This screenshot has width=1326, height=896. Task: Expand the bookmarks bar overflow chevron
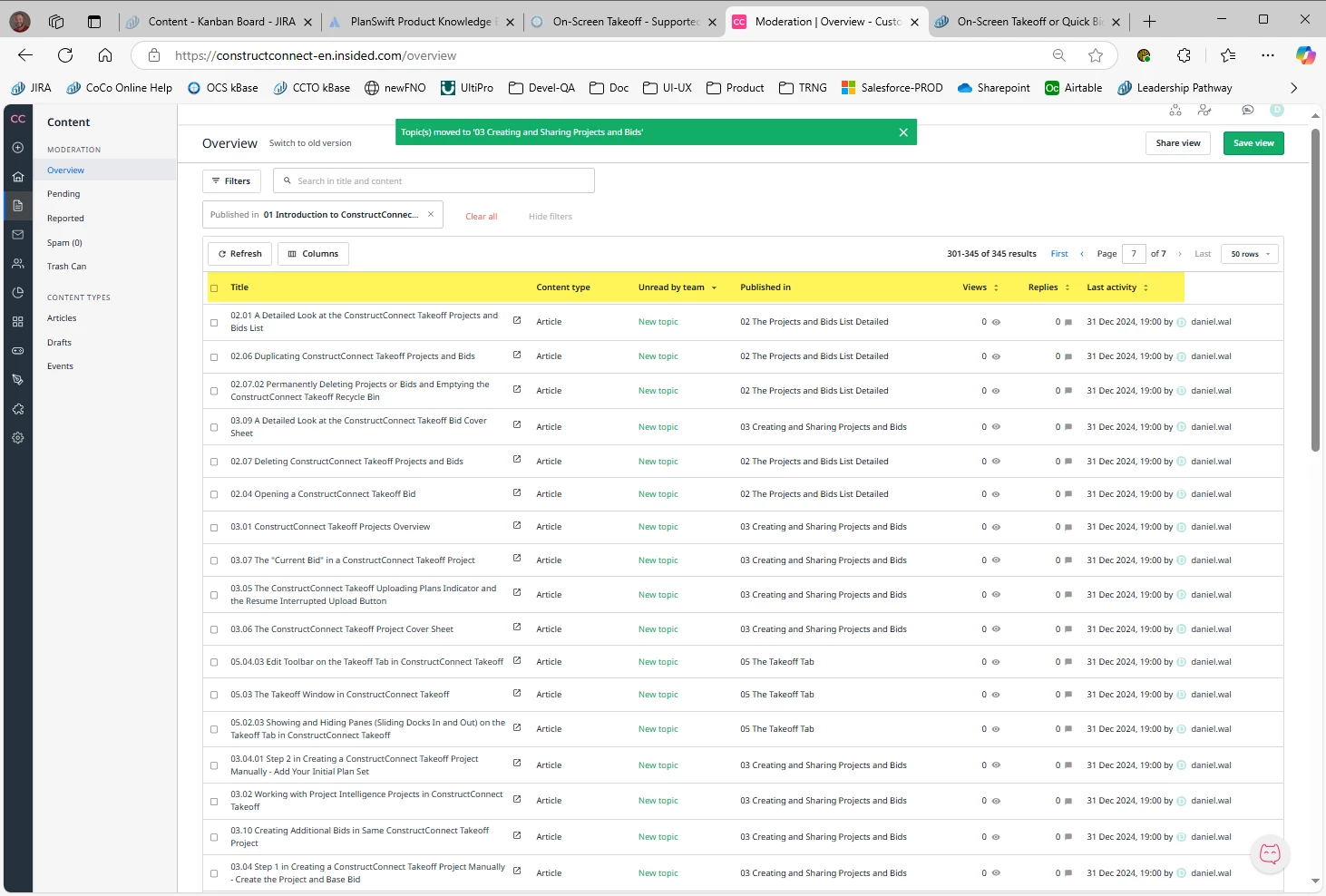click(x=1293, y=88)
